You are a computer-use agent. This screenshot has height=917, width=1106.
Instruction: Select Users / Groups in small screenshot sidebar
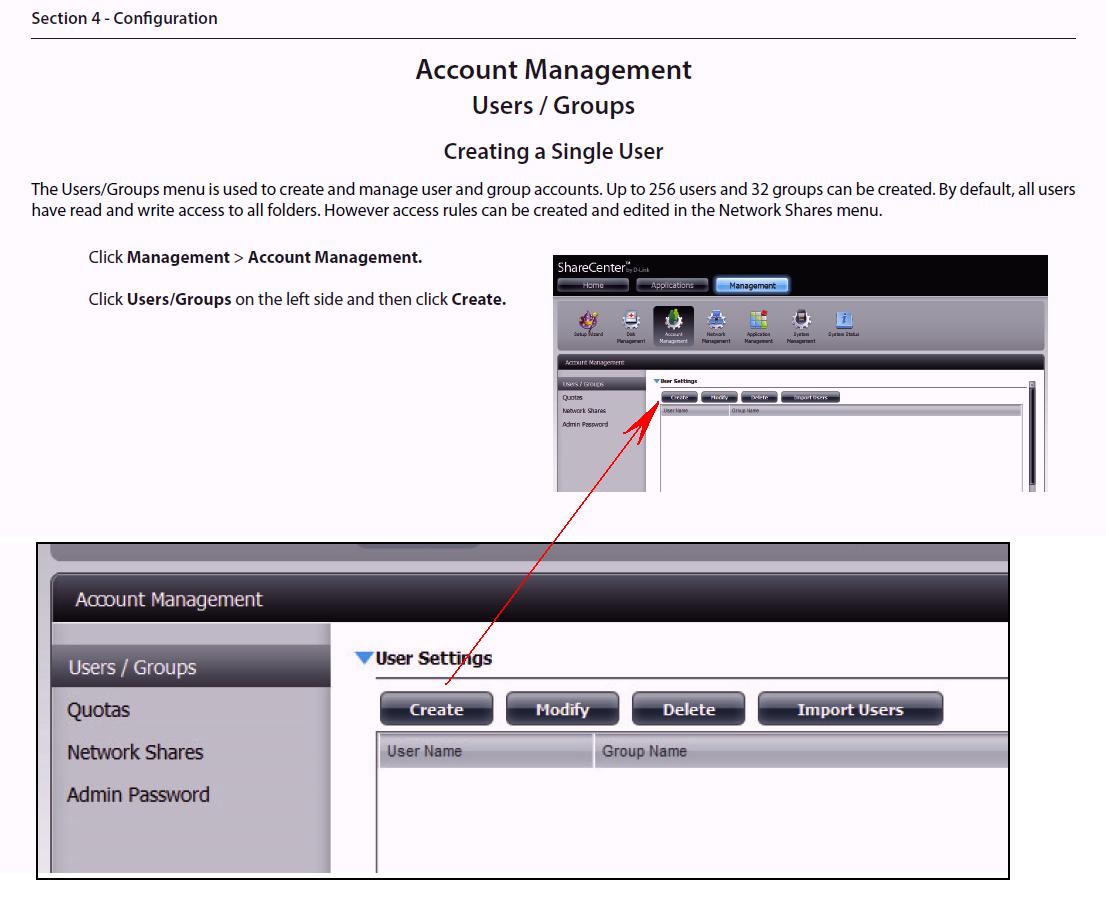coord(602,384)
